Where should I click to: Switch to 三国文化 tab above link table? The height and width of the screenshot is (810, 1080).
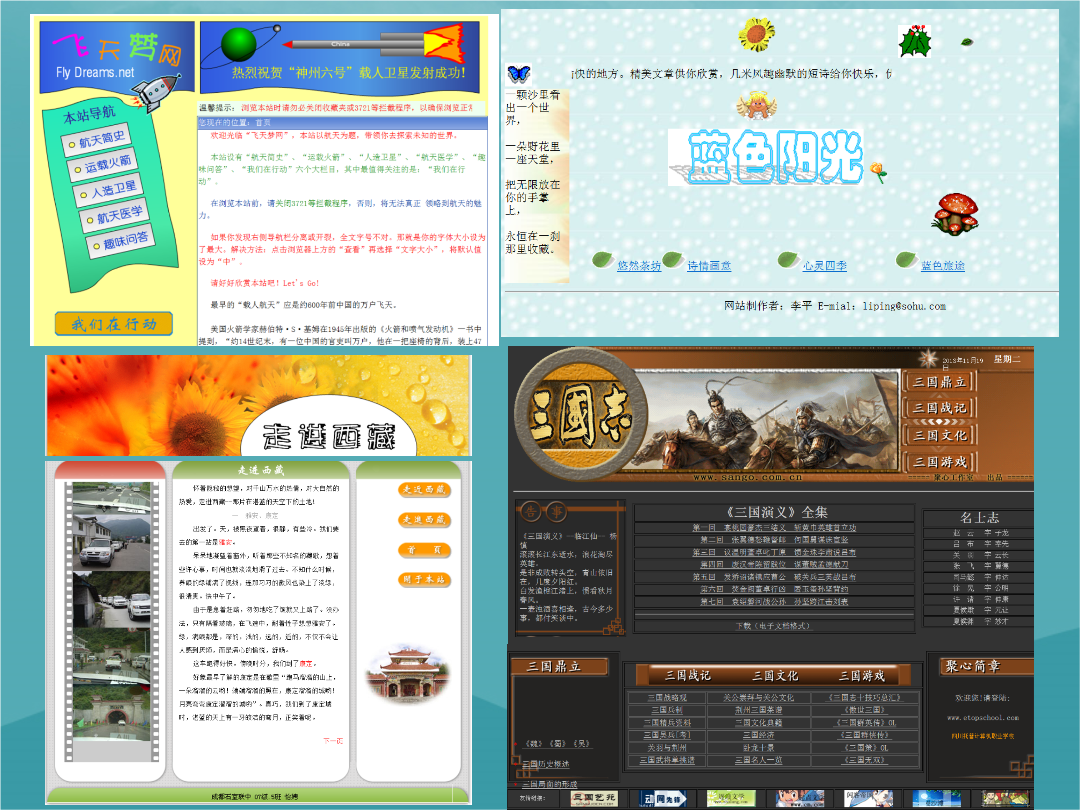[775, 676]
